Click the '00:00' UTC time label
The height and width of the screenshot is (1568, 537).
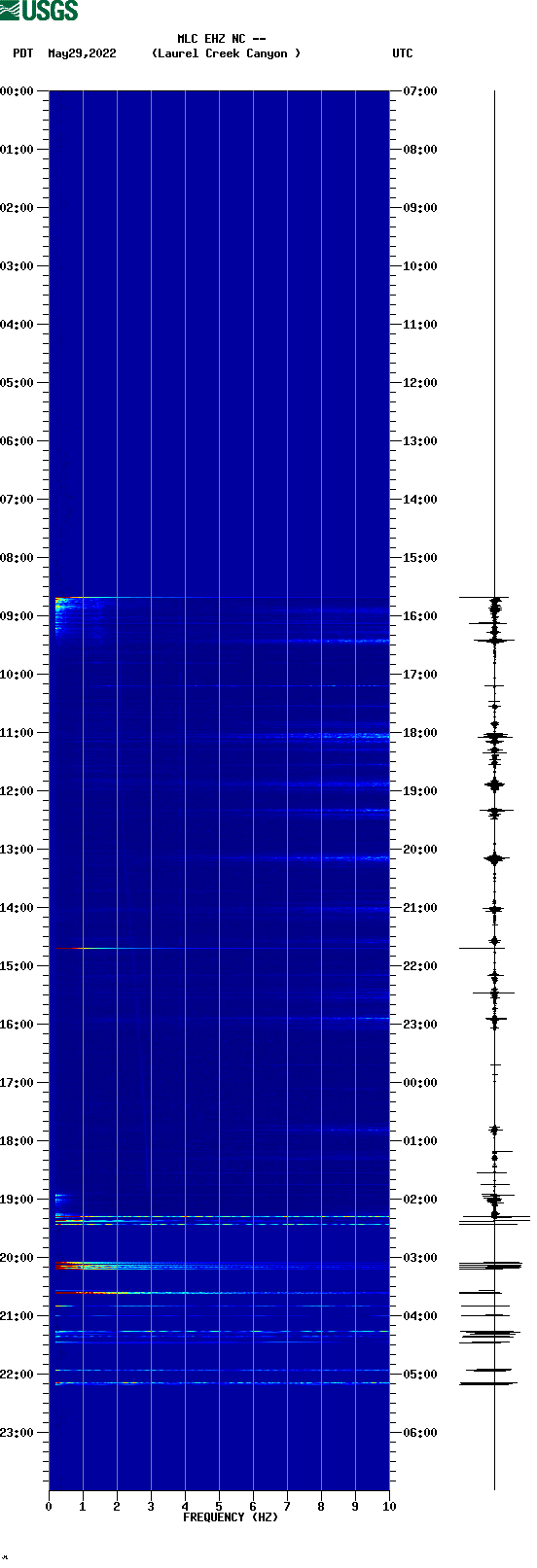(x=420, y=1083)
